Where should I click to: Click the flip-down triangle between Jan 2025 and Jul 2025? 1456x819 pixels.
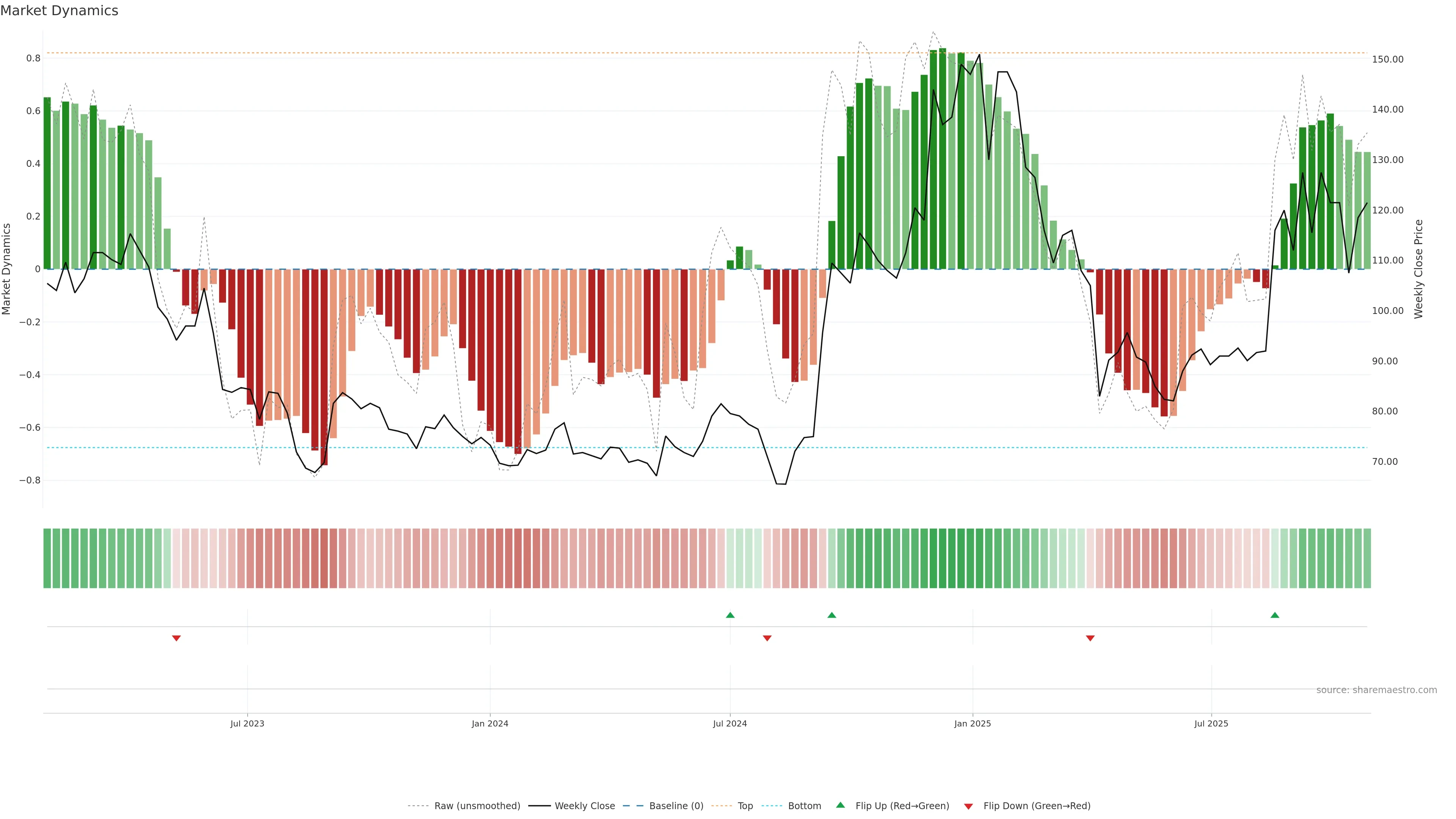pyautogui.click(x=1090, y=638)
